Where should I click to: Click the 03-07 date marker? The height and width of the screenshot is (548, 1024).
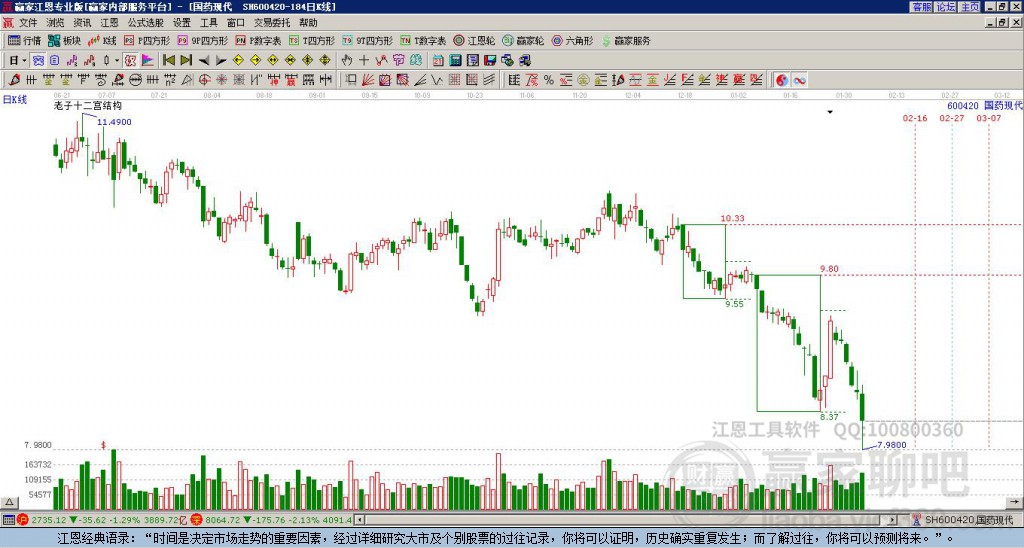[x=989, y=118]
